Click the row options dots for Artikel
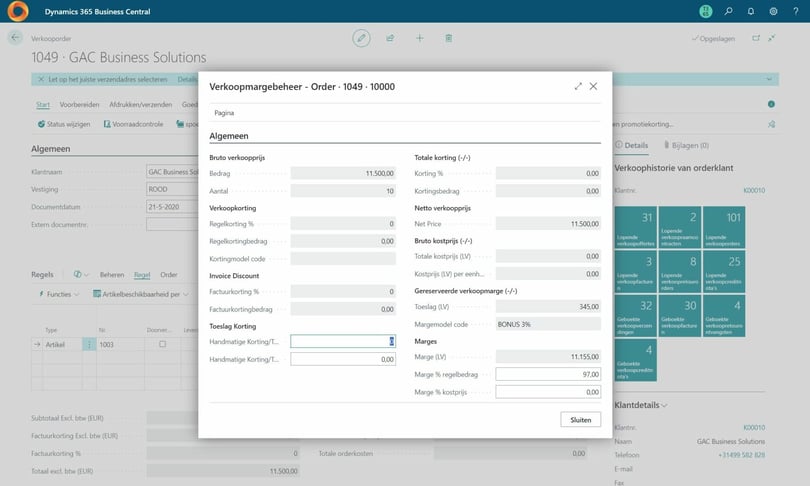810x486 pixels. pos(89,344)
